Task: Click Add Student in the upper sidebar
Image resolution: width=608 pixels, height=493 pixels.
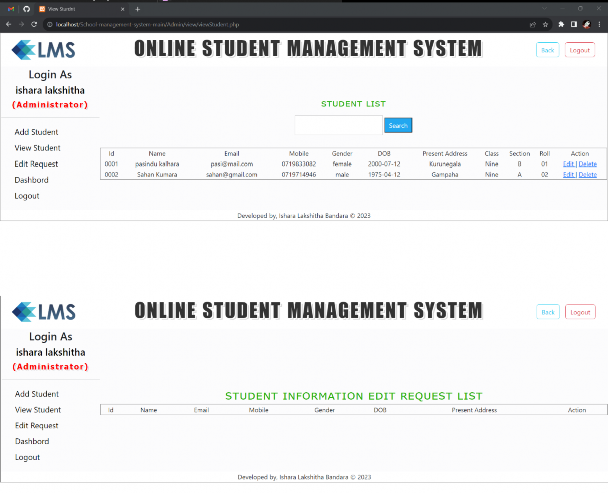Action: coord(36,132)
